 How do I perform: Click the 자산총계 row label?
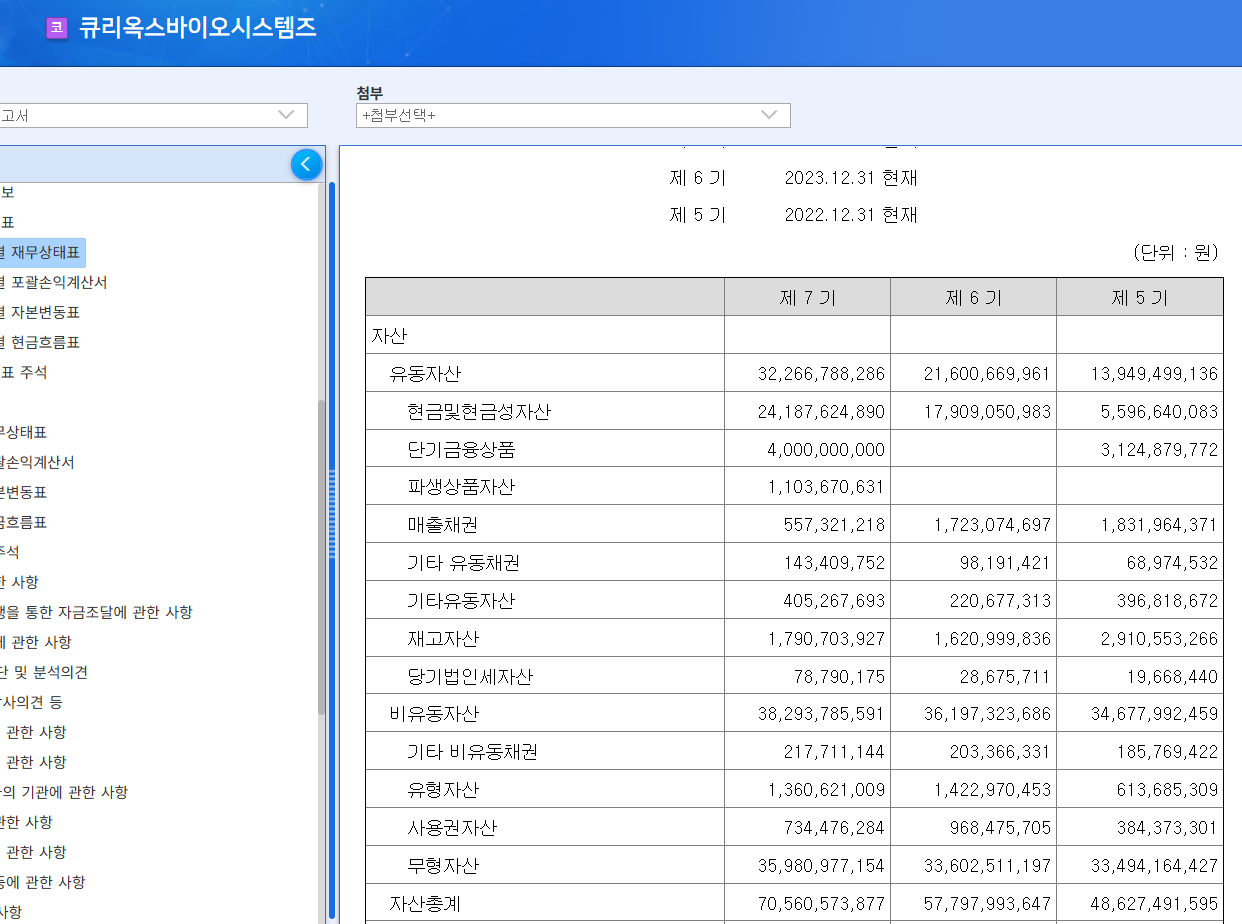coord(425,903)
